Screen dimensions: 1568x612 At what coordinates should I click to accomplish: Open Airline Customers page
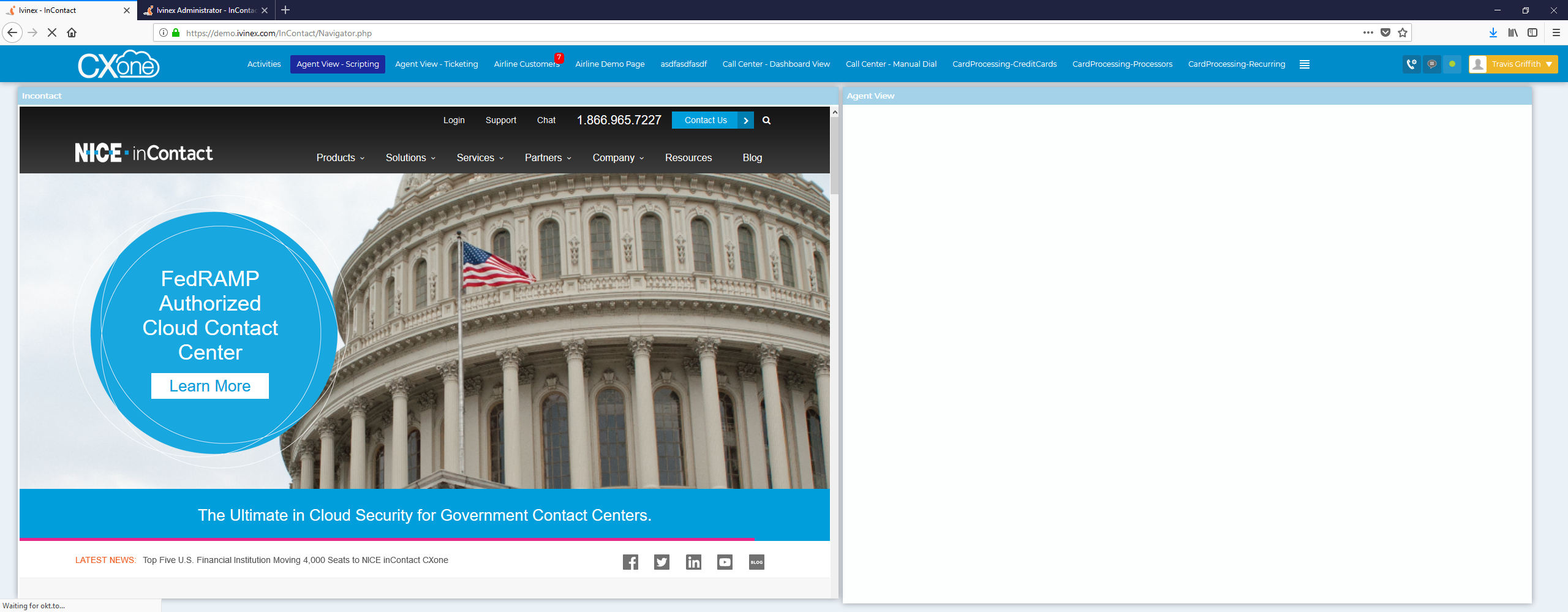tap(526, 64)
